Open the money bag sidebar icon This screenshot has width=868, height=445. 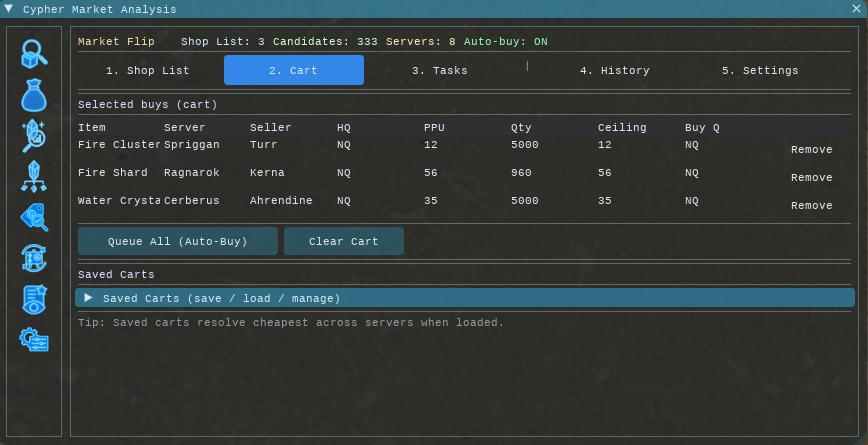[34, 95]
